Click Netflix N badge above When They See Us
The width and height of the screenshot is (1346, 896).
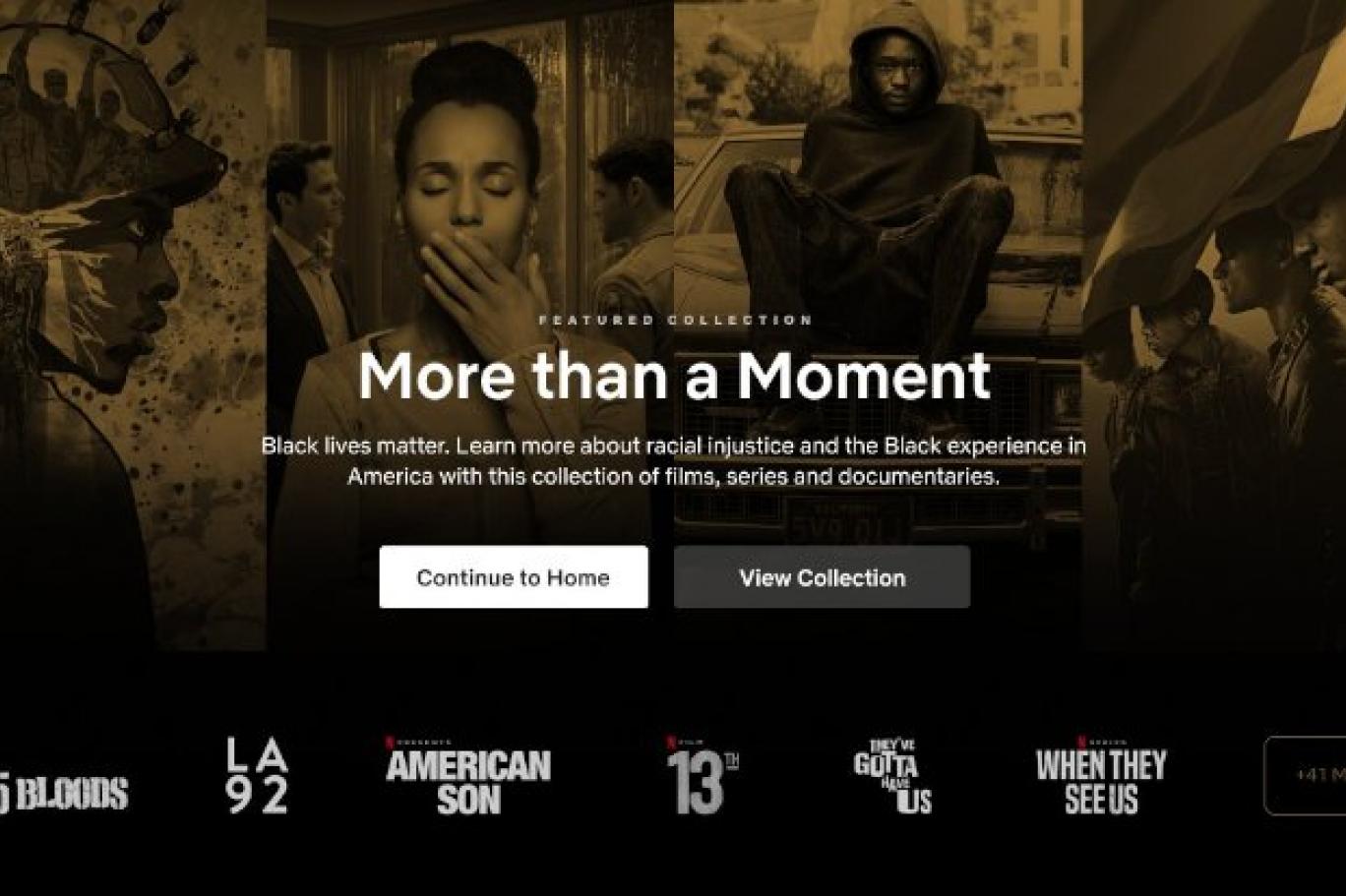pos(1080,742)
